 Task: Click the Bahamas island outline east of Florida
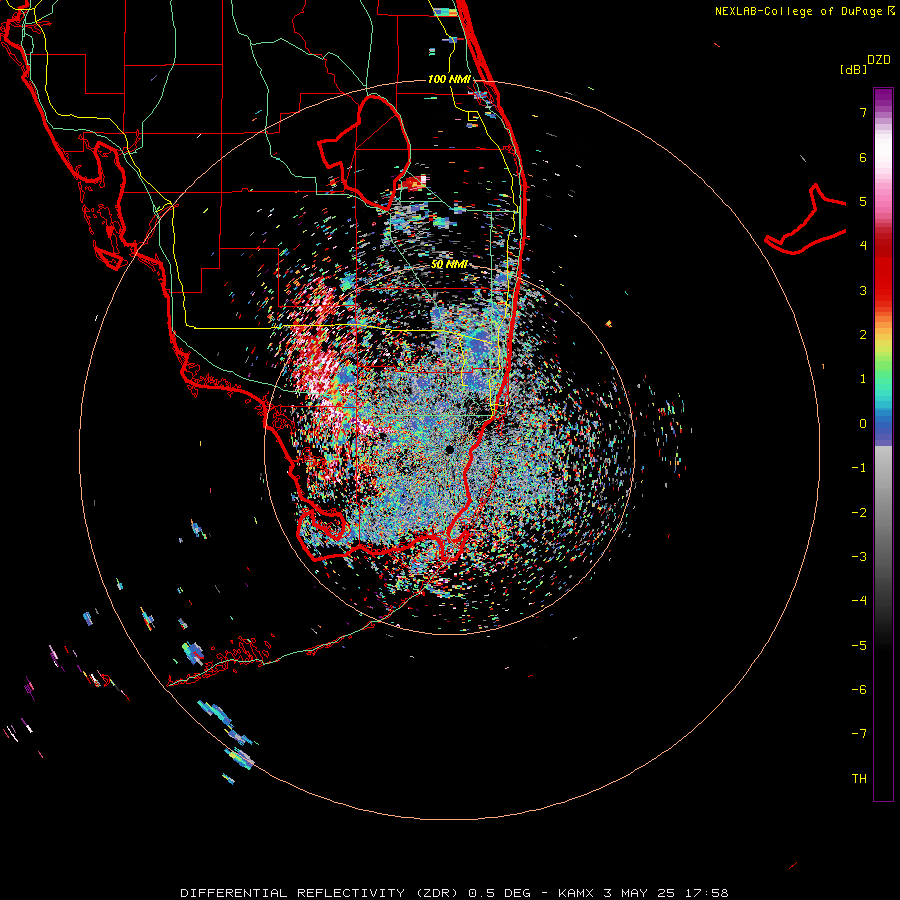805,220
